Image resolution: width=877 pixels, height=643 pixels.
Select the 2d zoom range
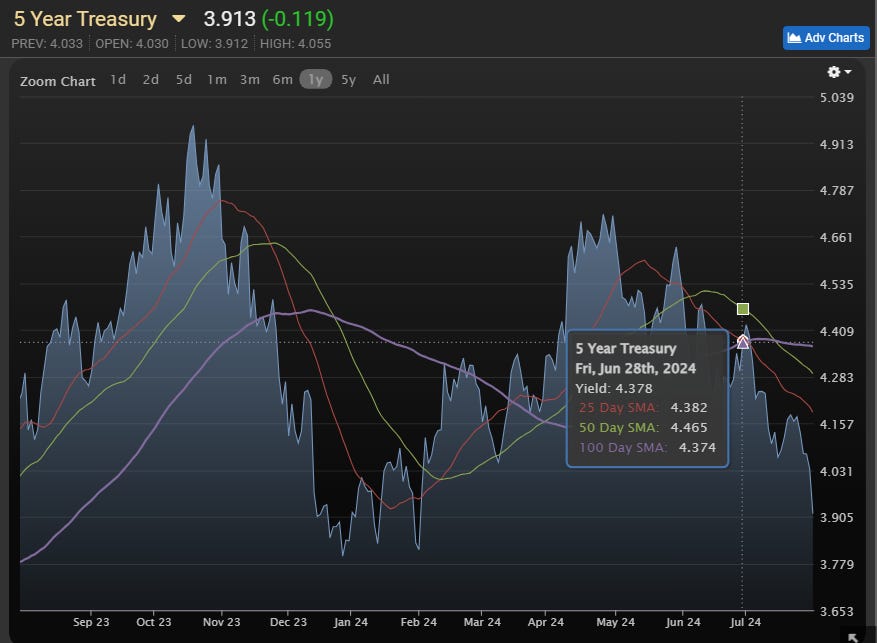[x=150, y=79]
